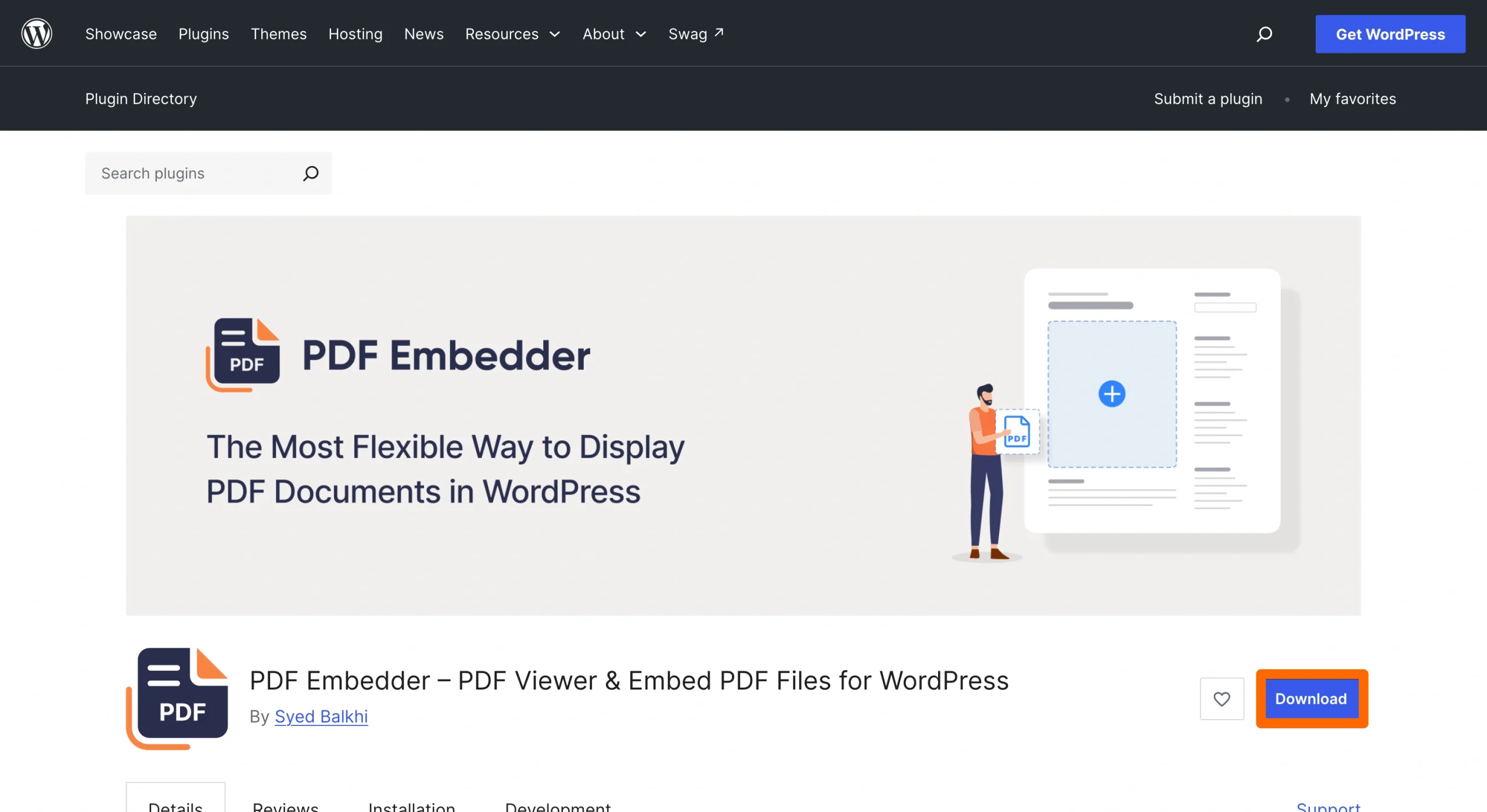Image resolution: width=1487 pixels, height=812 pixels.
Task: Open the site search magnifier icon
Action: tap(1264, 34)
